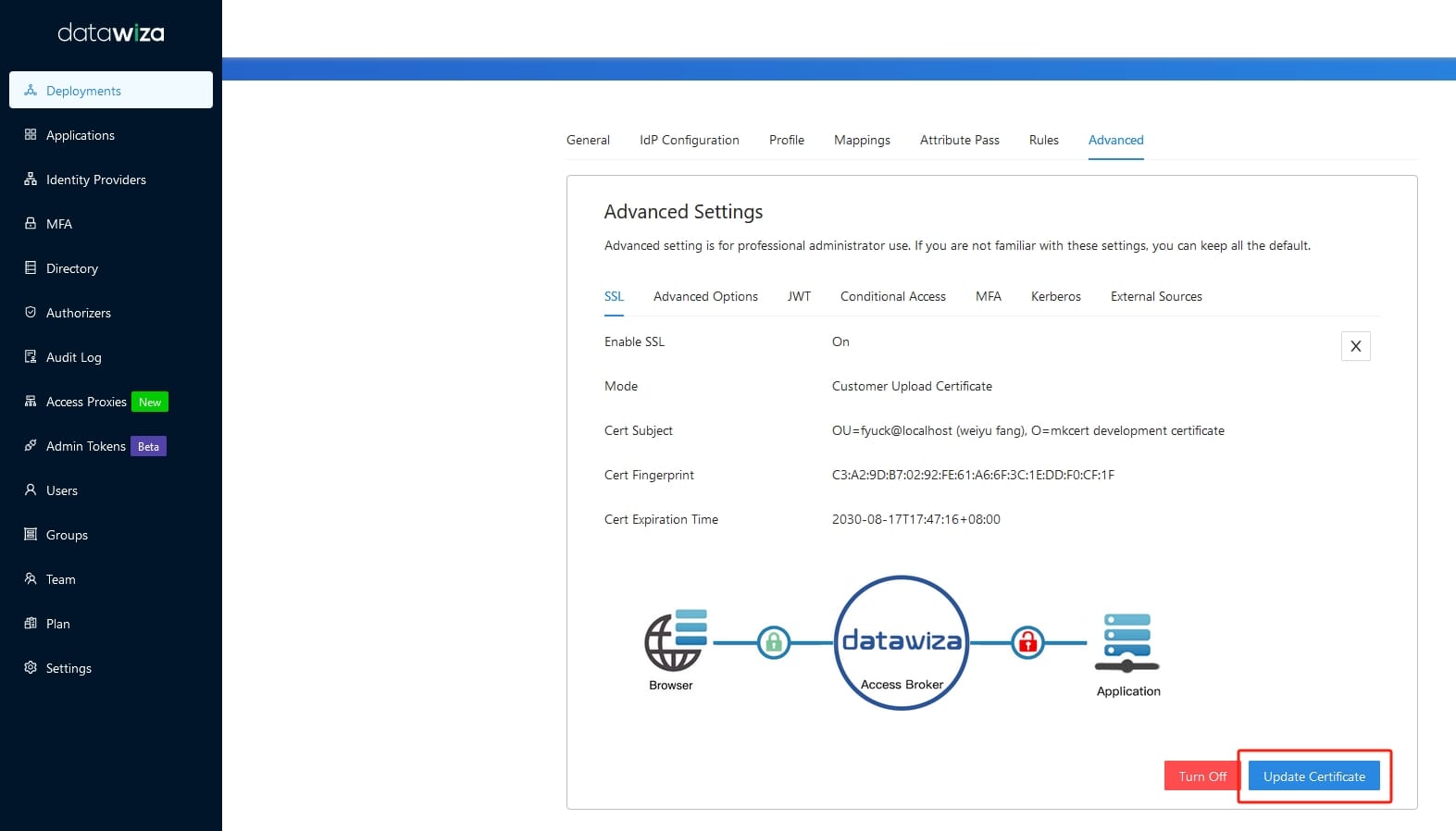Click the Browser globe icon in diagram
Screen dimensions: 1456x831
(x=676, y=639)
